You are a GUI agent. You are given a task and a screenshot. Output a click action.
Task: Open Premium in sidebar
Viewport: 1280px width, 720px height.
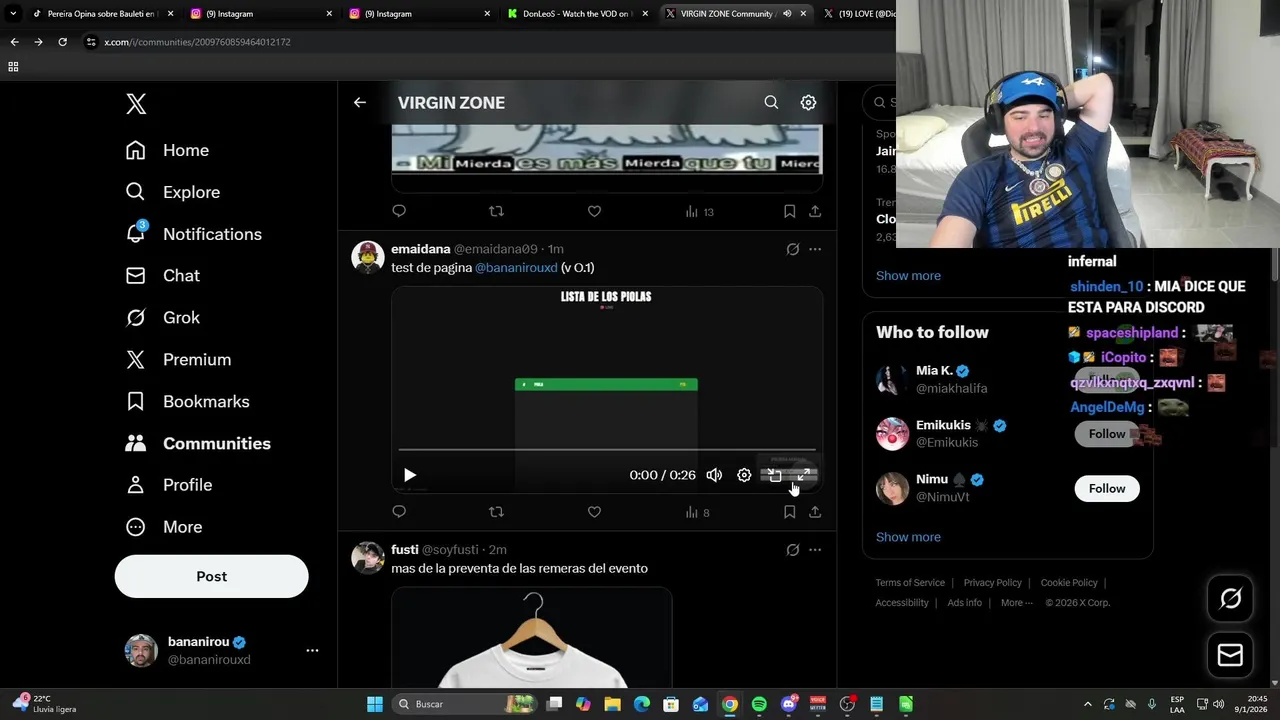click(x=178, y=359)
